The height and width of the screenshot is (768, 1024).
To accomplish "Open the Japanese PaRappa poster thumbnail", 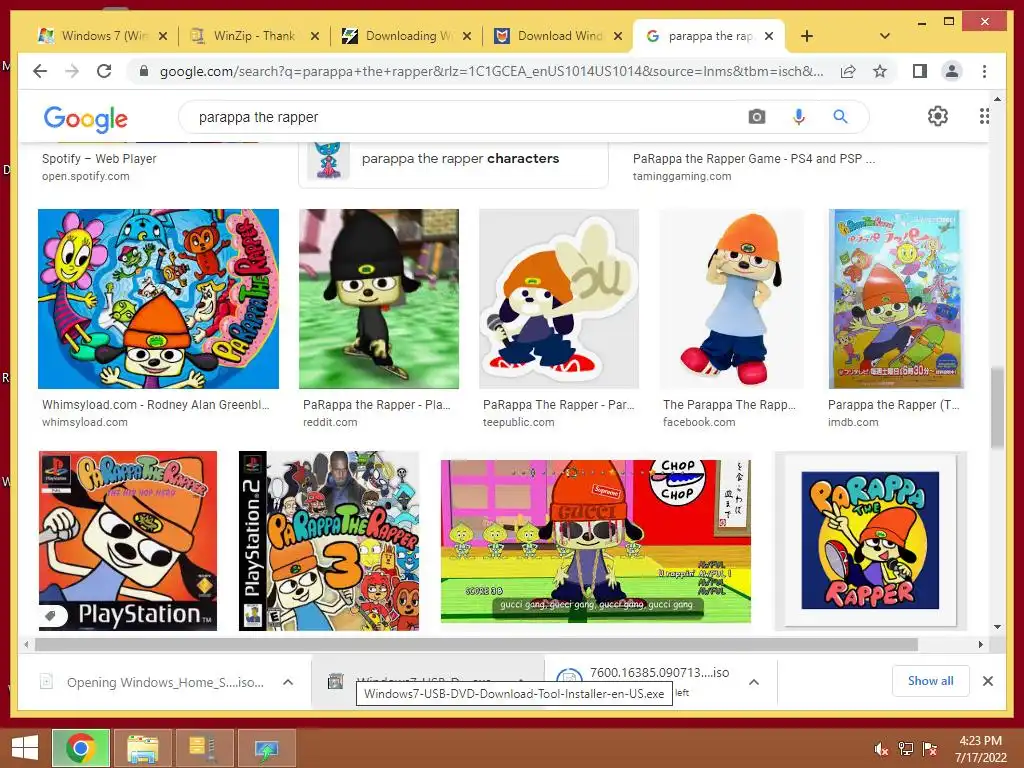I will tap(896, 299).
